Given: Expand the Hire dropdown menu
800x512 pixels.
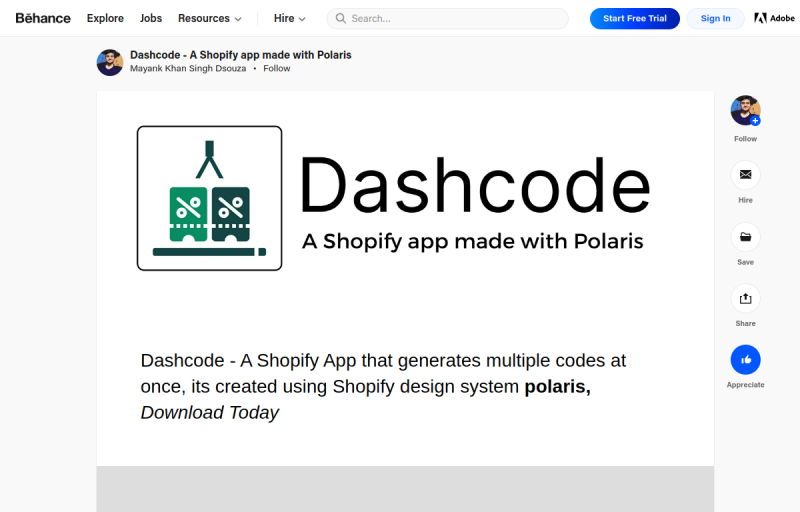Looking at the screenshot, I should click(x=289, y=18).
